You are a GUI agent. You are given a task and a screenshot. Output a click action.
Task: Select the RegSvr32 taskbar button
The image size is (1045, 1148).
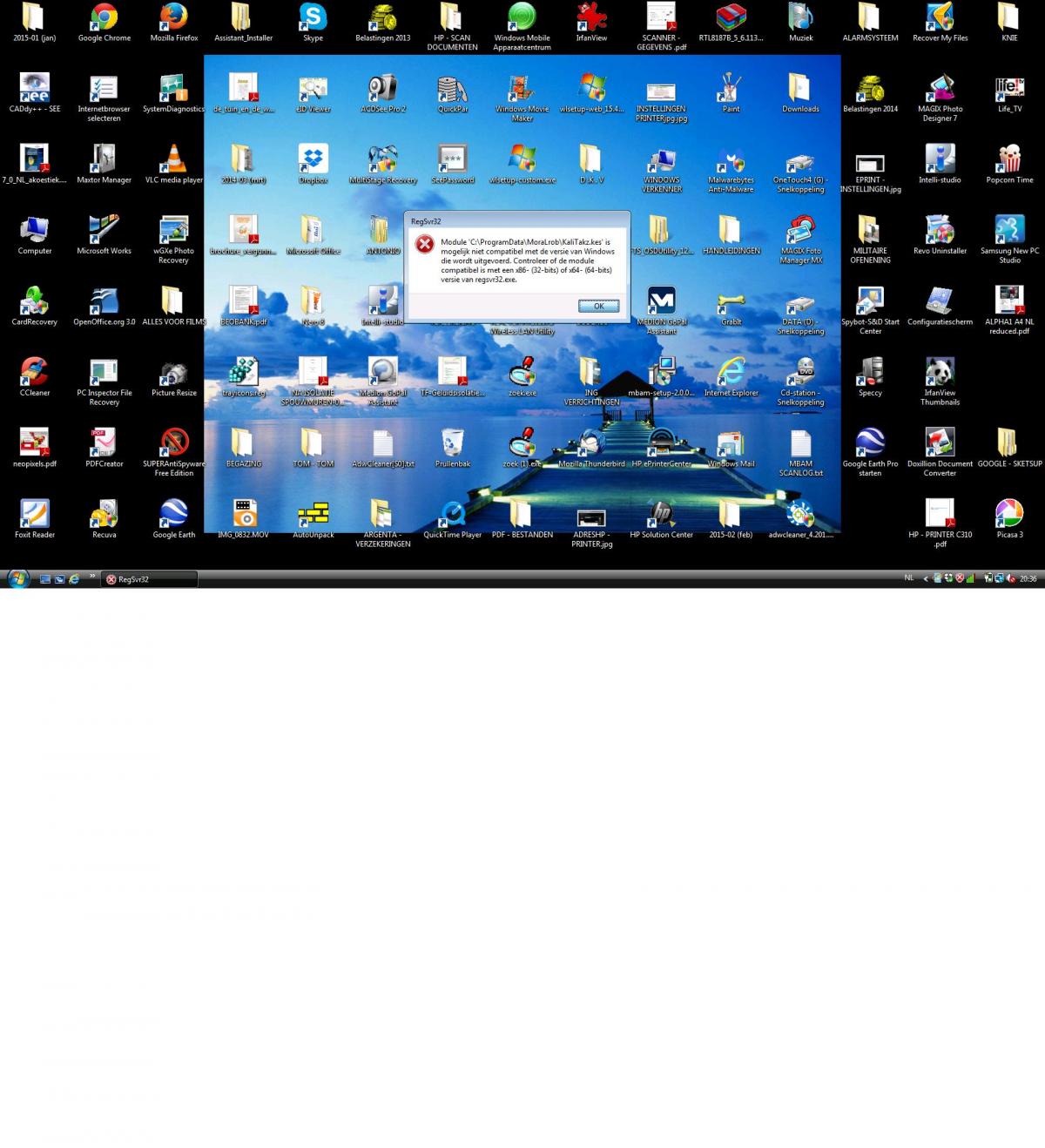click(149, 579)
